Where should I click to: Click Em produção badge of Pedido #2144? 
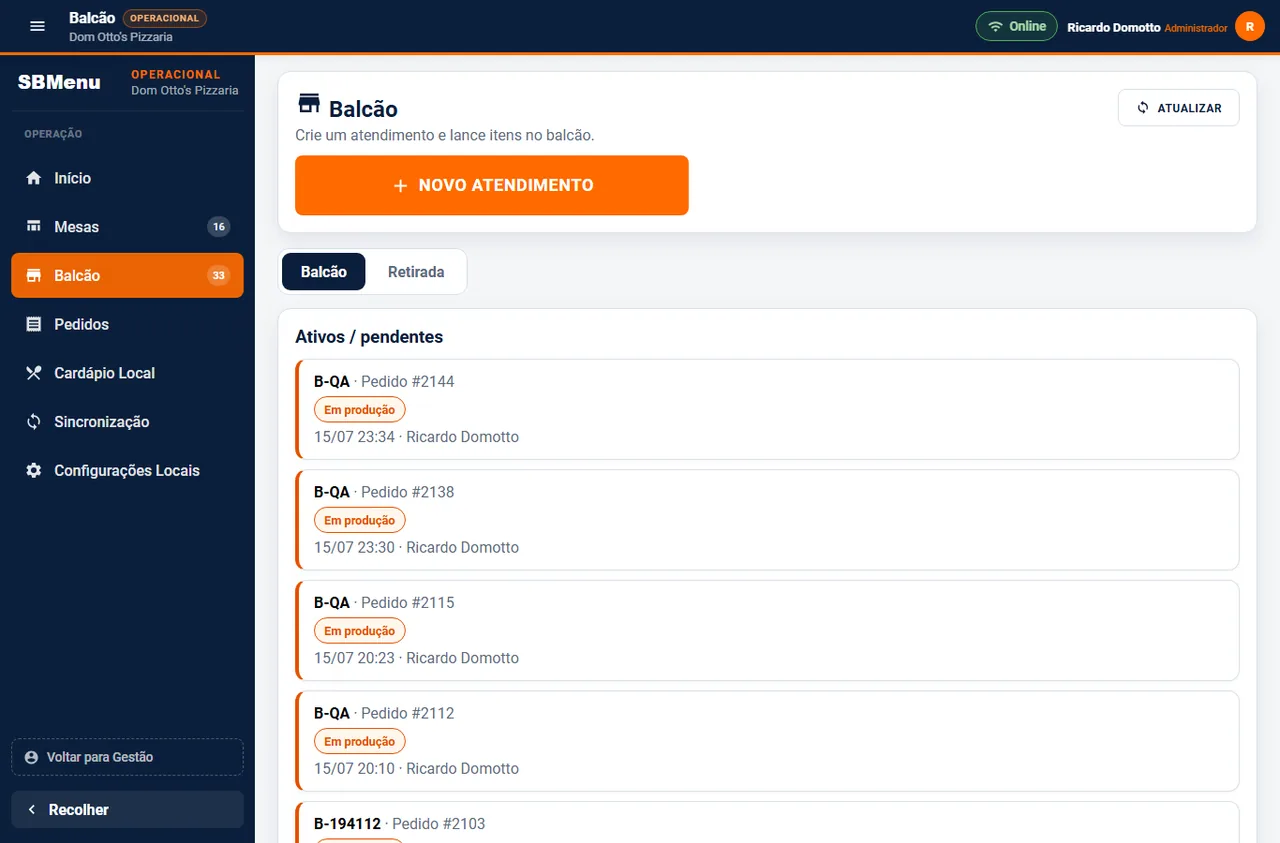pos(360,410)
